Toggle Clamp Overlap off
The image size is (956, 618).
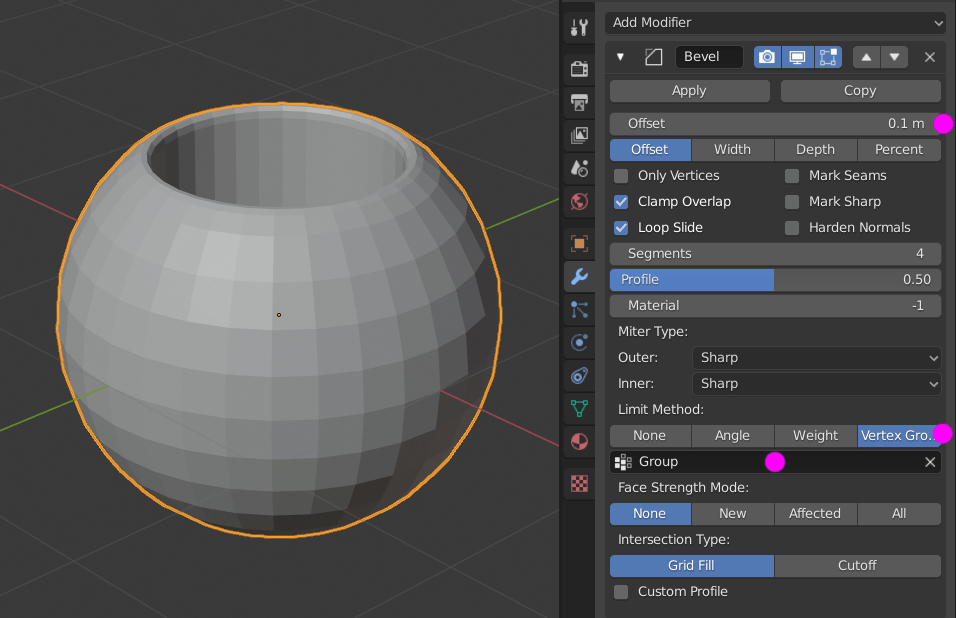[x=621, y=201]
